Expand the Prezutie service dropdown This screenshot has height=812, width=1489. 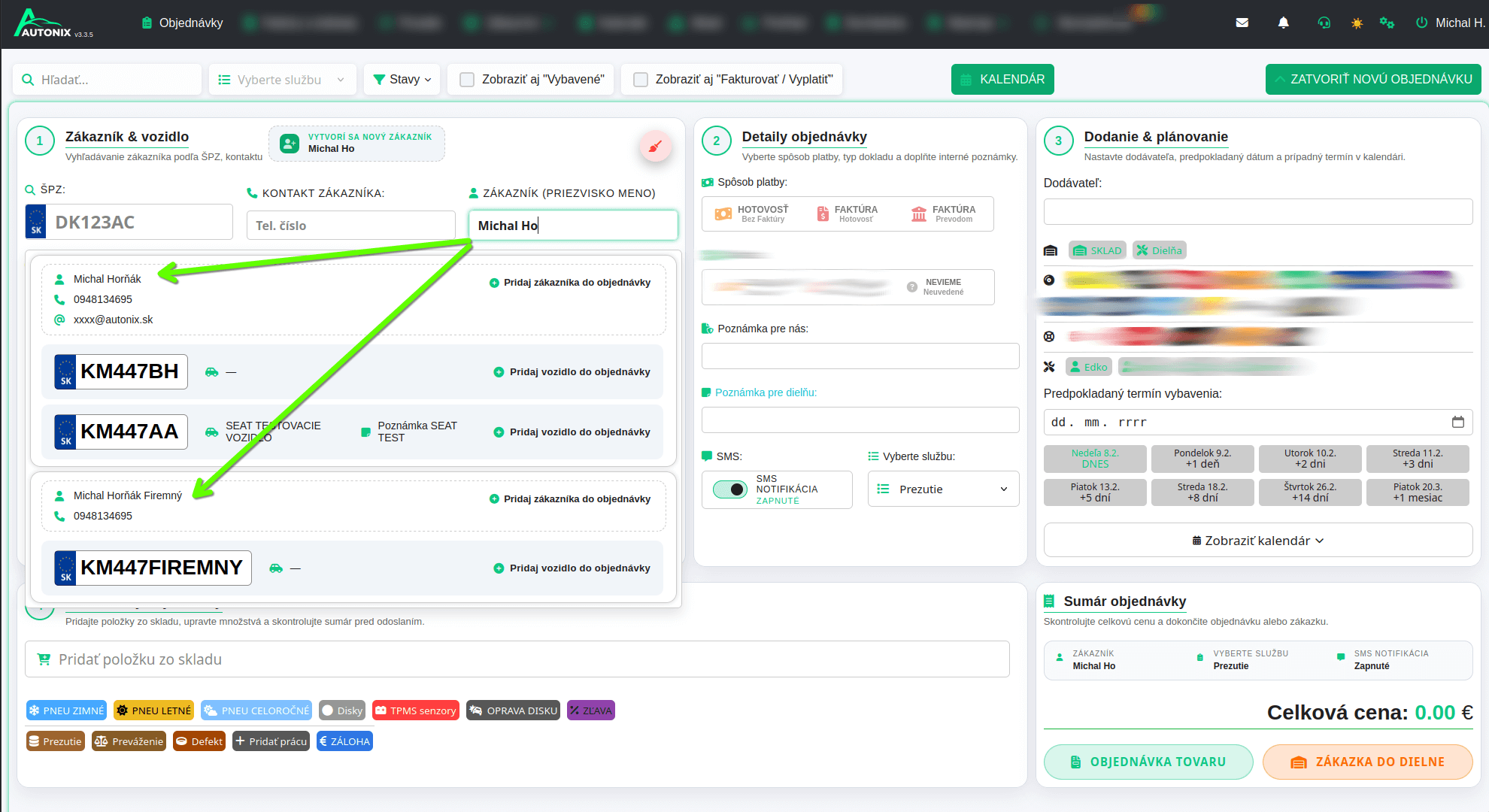pos(943,489)
